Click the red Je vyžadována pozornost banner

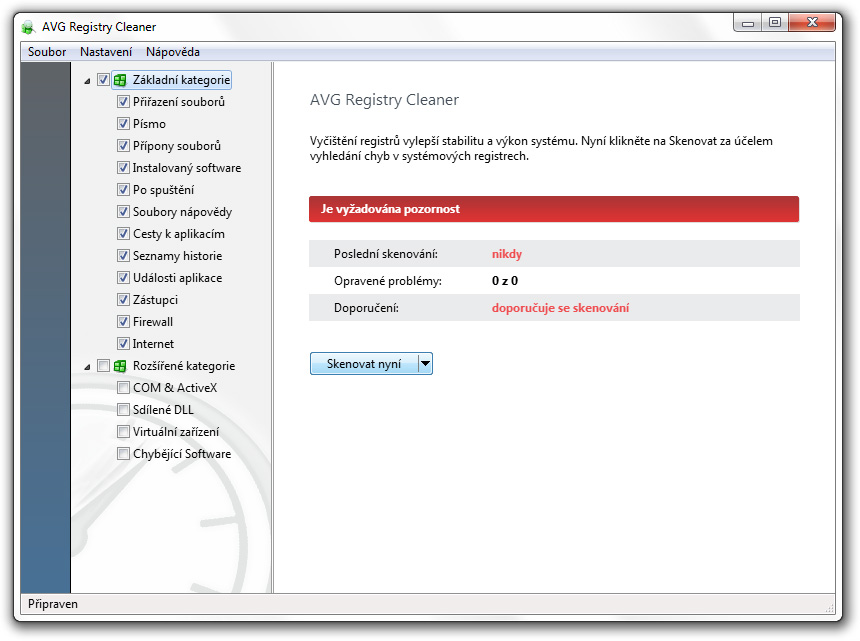[554, 209]
